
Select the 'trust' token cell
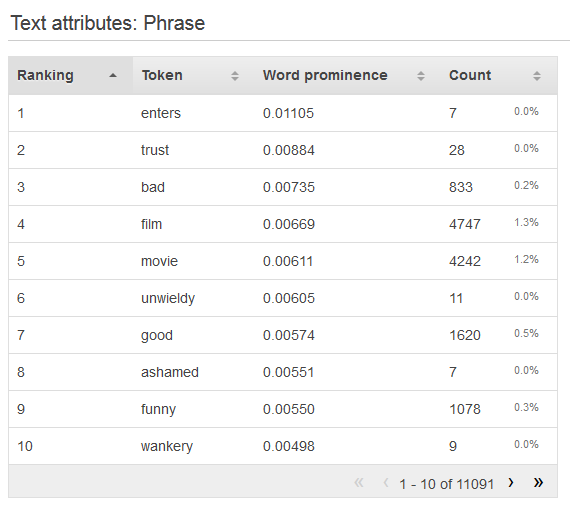coord(155,150)
